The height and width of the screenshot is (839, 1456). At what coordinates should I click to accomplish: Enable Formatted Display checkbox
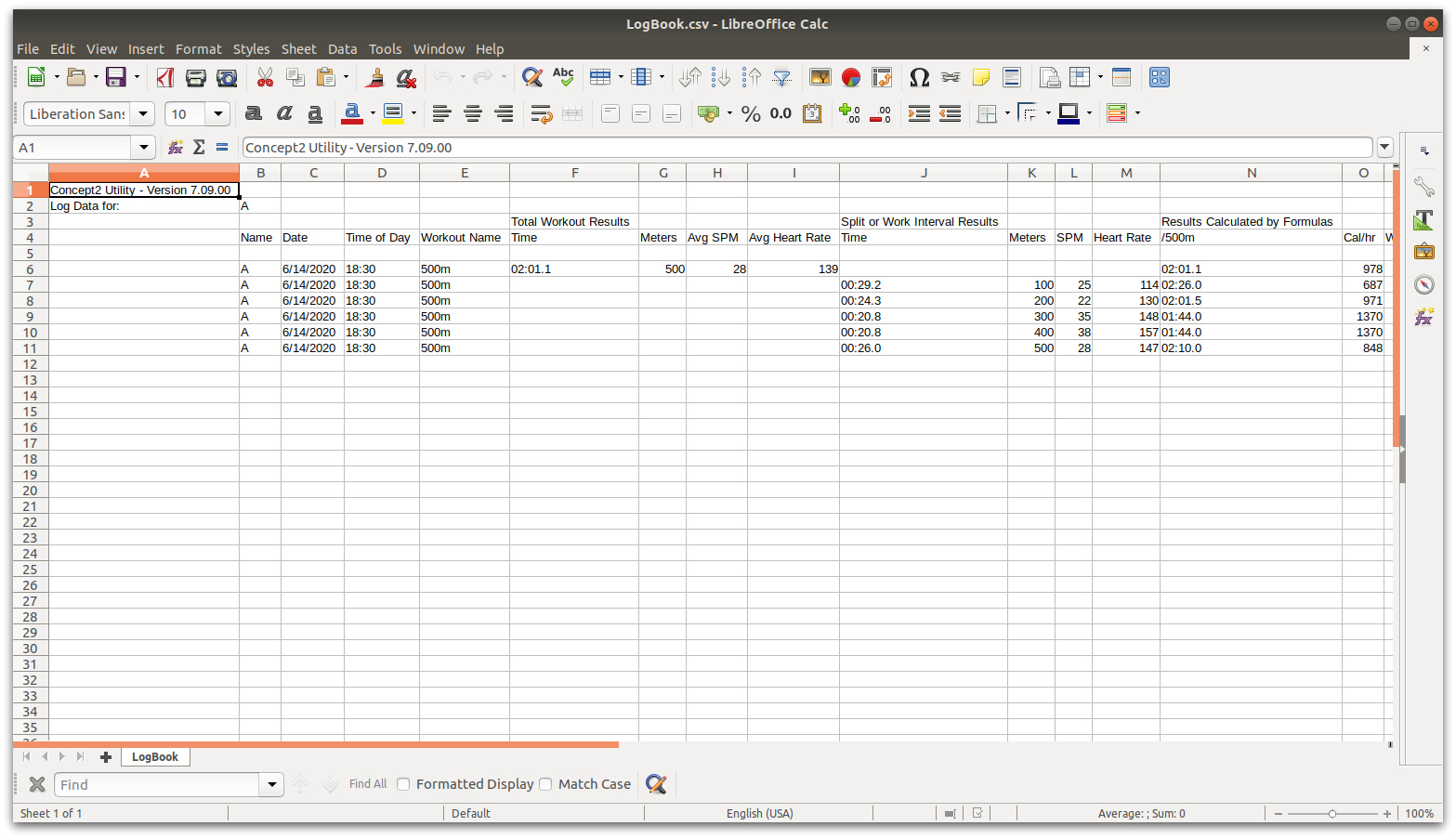point(403,784)
